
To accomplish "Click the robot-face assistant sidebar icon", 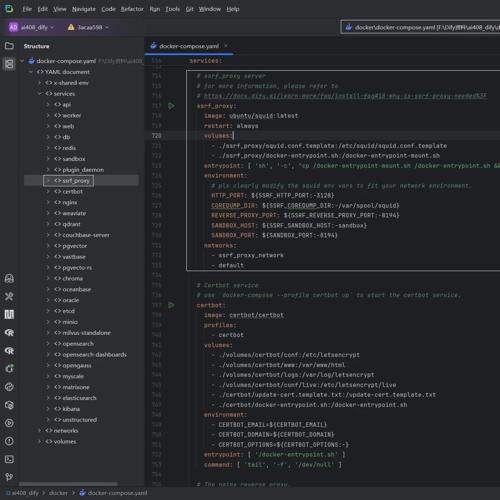I will (x=9, y=278).
